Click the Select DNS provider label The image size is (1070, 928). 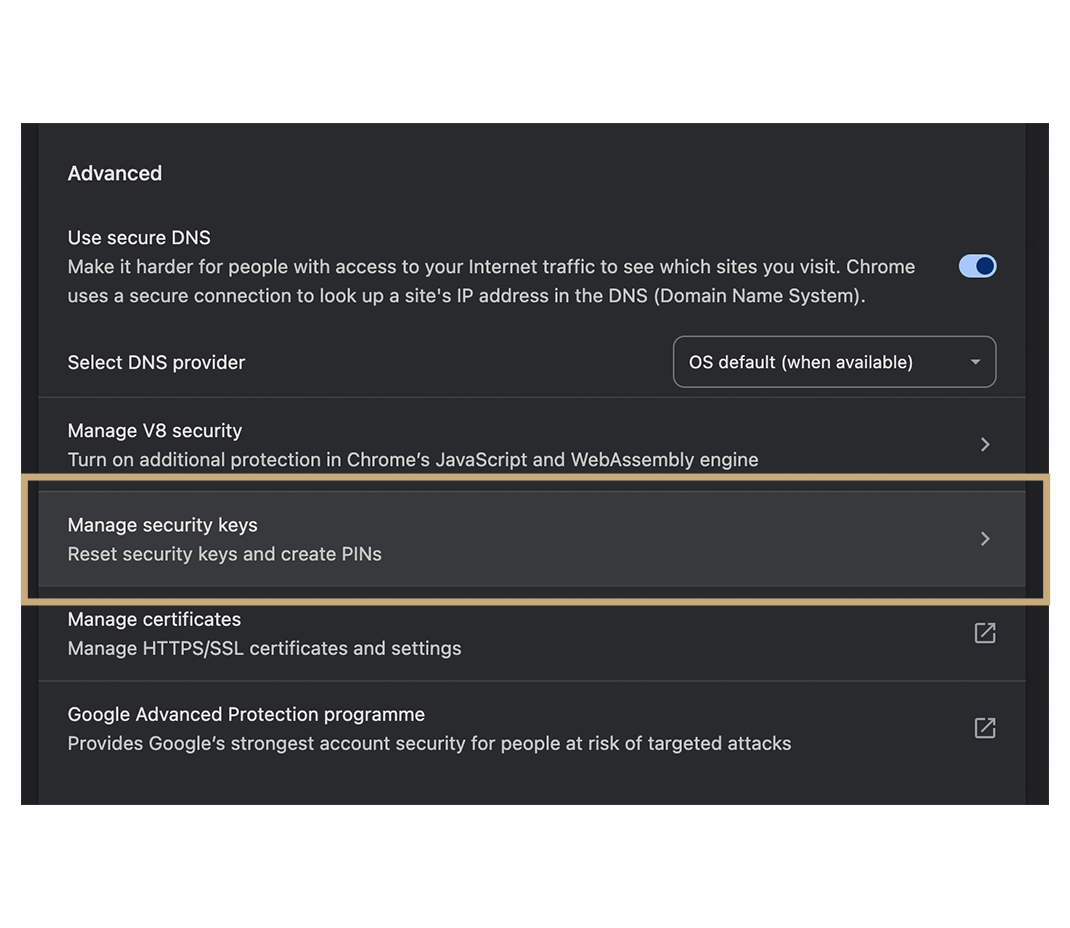click(156, 362)
